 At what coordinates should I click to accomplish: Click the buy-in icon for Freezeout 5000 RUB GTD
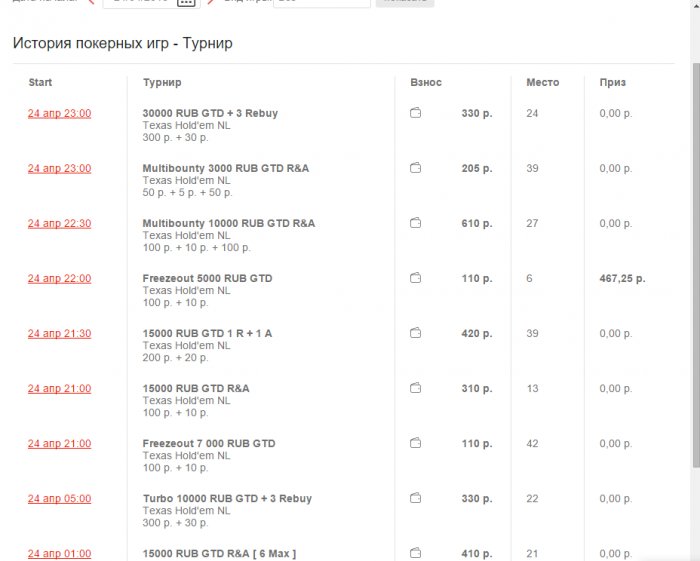click(416, 278)
